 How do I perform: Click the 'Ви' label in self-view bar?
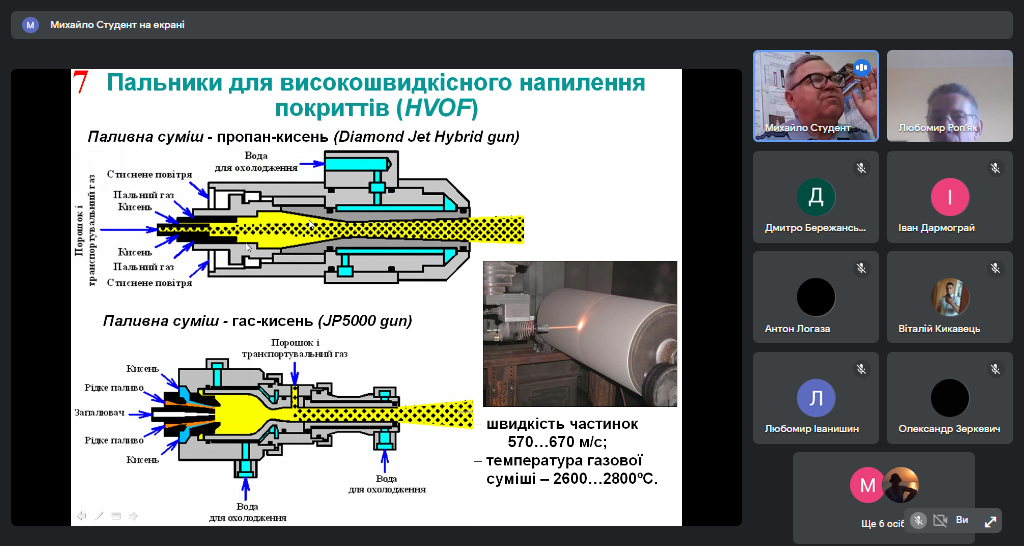(x=963, y=521)
